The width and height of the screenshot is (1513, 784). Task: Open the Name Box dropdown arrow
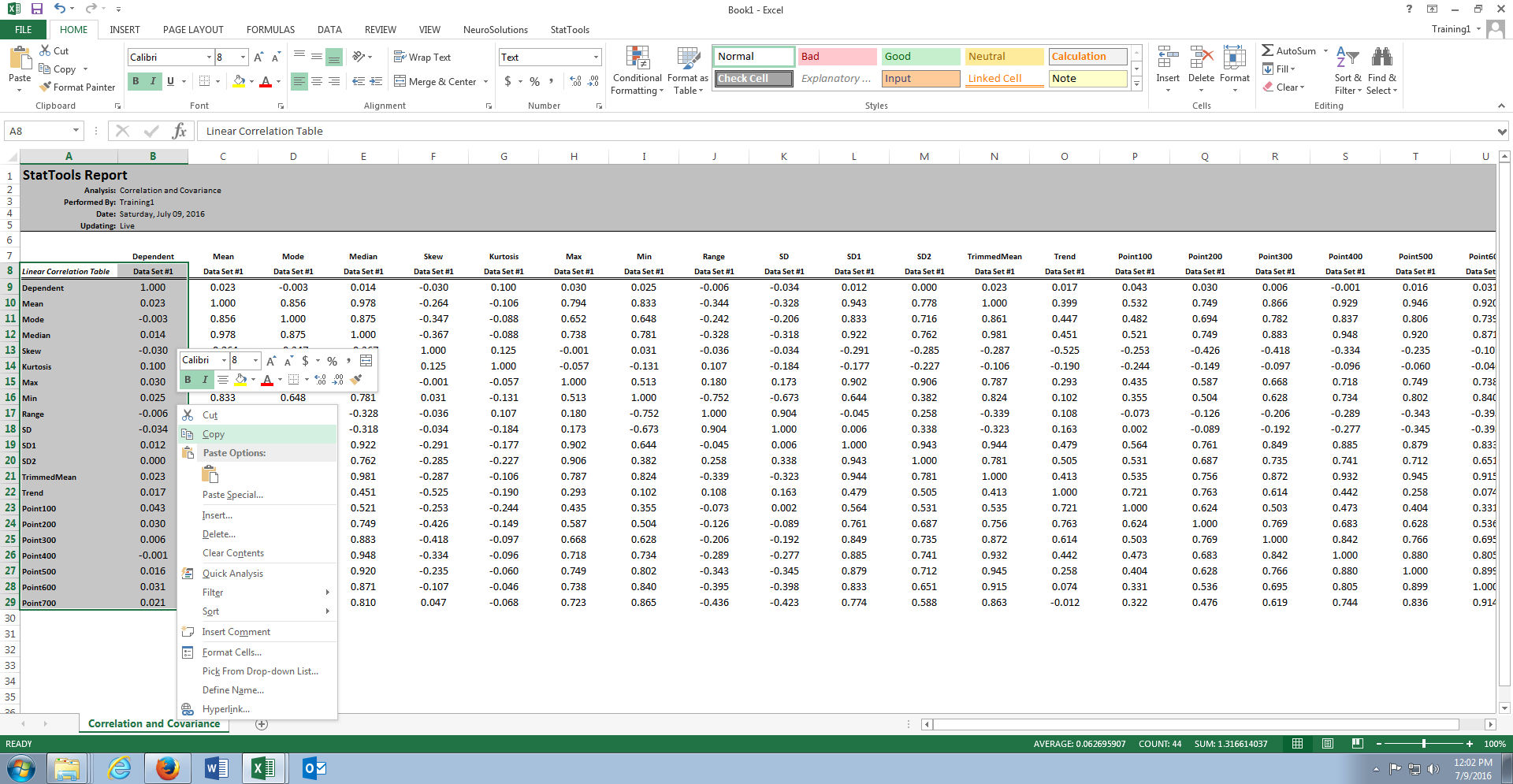point(76,131)
